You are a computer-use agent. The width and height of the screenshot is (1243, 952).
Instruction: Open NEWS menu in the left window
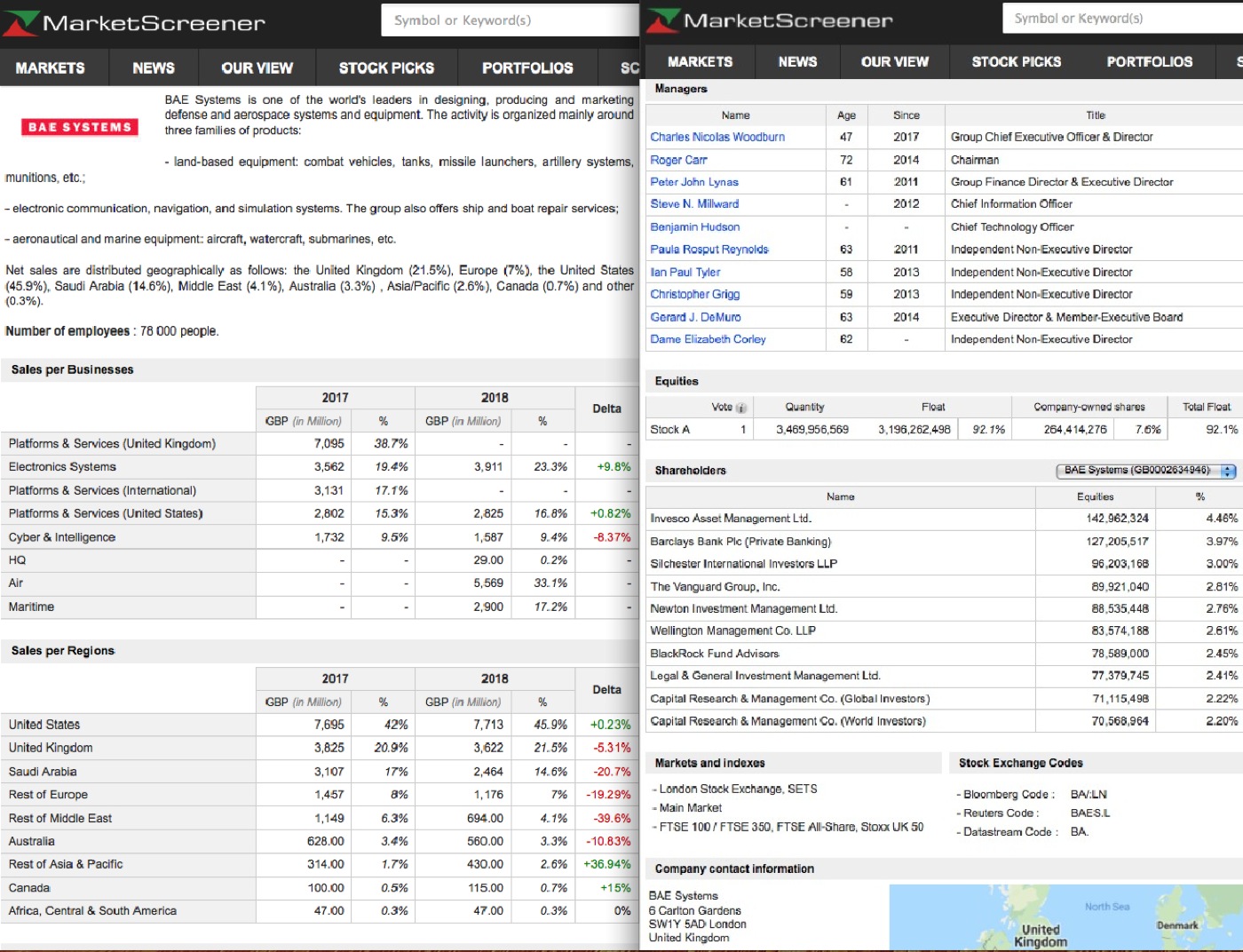(154, 67)
